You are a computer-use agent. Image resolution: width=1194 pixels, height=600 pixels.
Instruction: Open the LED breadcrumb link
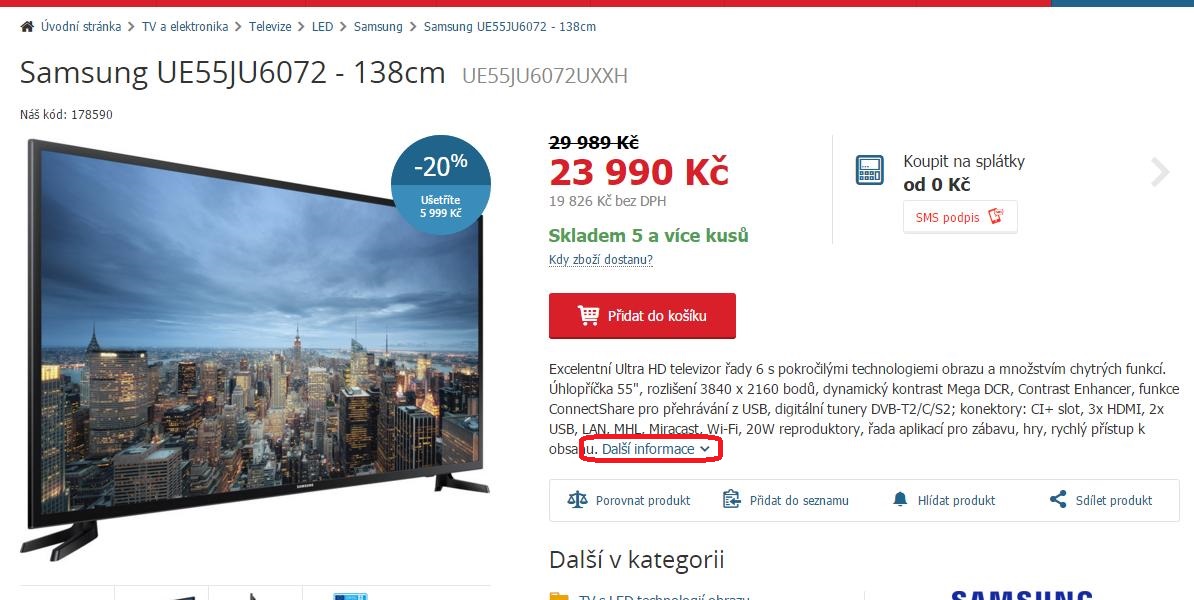click(x=322, y=27)
